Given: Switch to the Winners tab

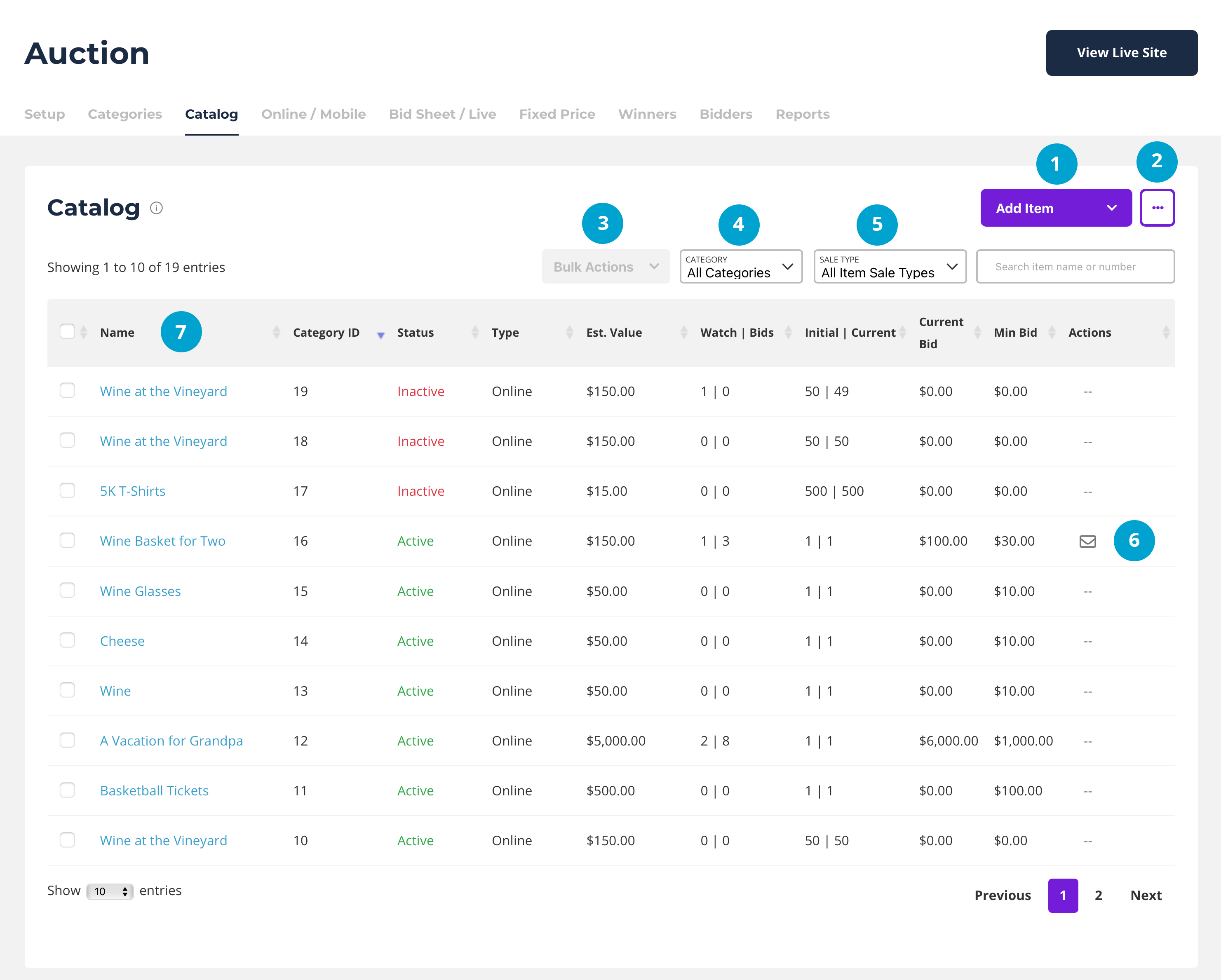Looking at the screenshot, I should coord(647,115).
